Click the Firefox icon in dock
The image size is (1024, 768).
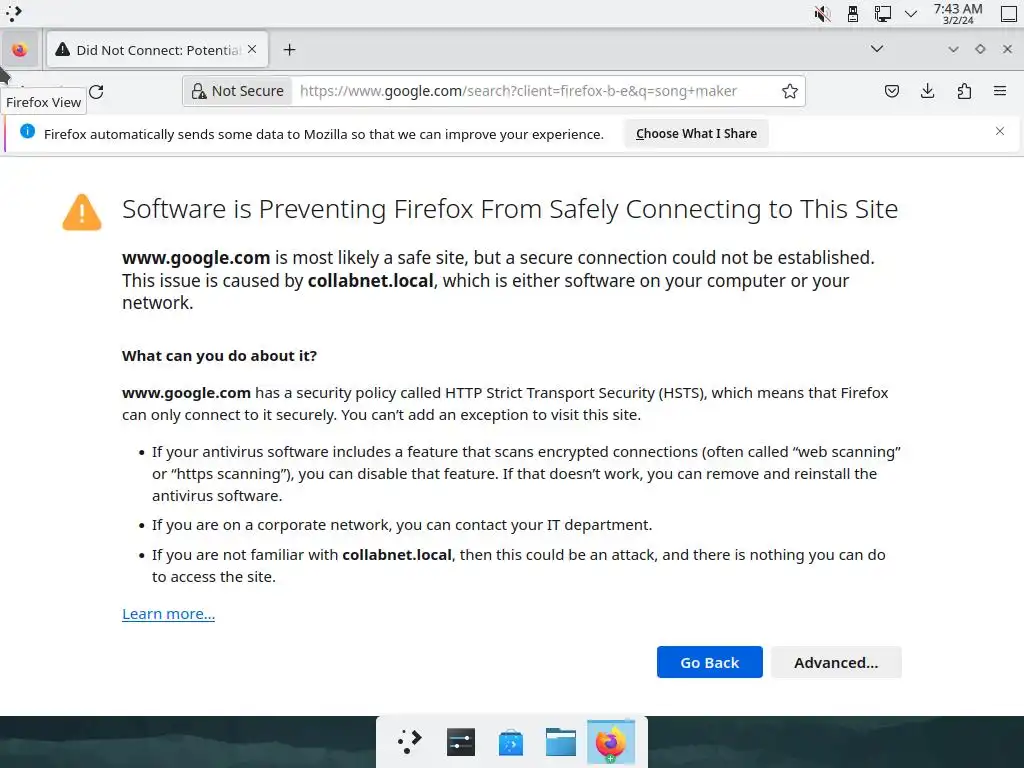[x=611, y=742]
